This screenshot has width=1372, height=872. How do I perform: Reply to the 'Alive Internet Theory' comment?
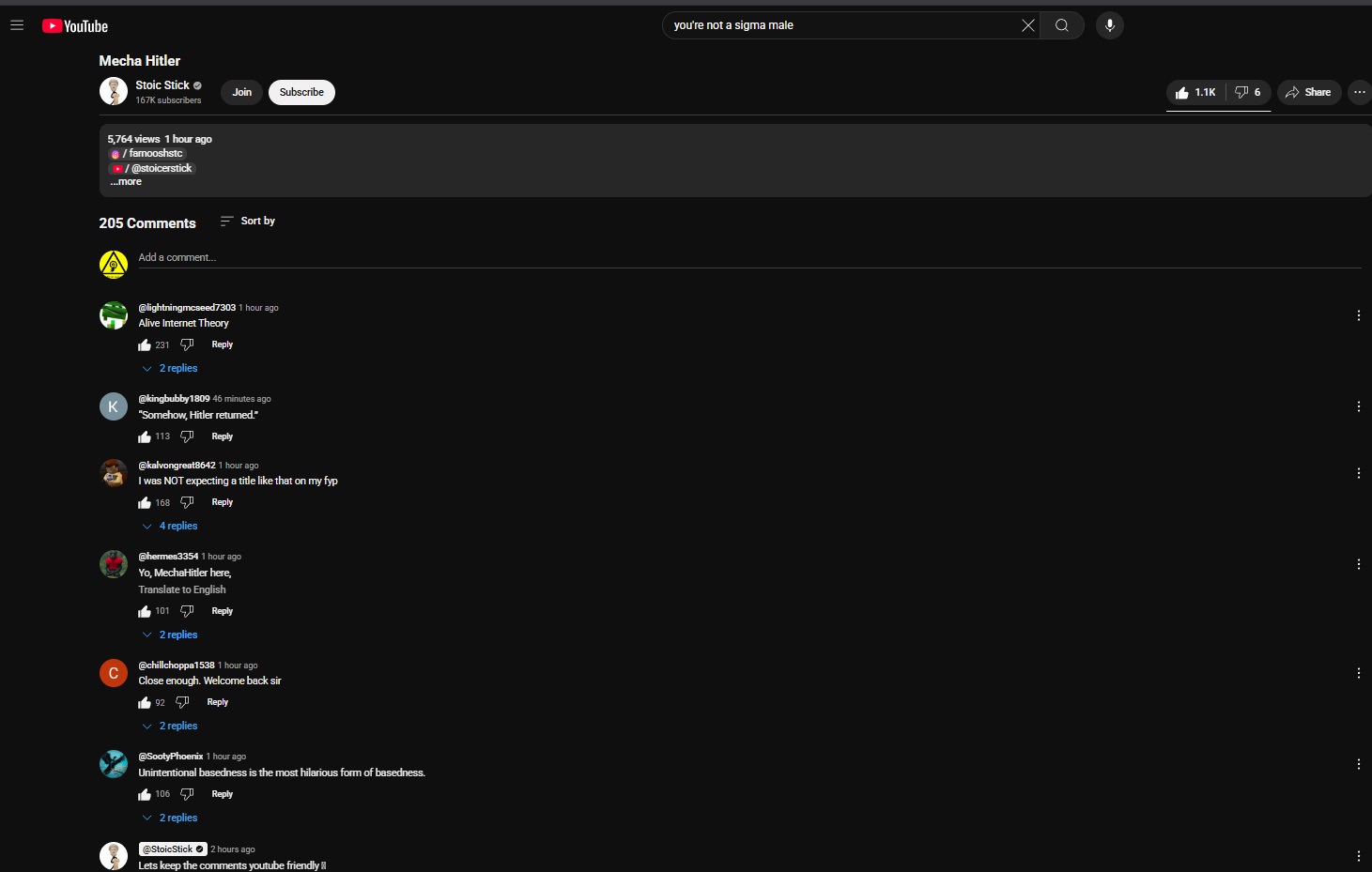point(223,344)
